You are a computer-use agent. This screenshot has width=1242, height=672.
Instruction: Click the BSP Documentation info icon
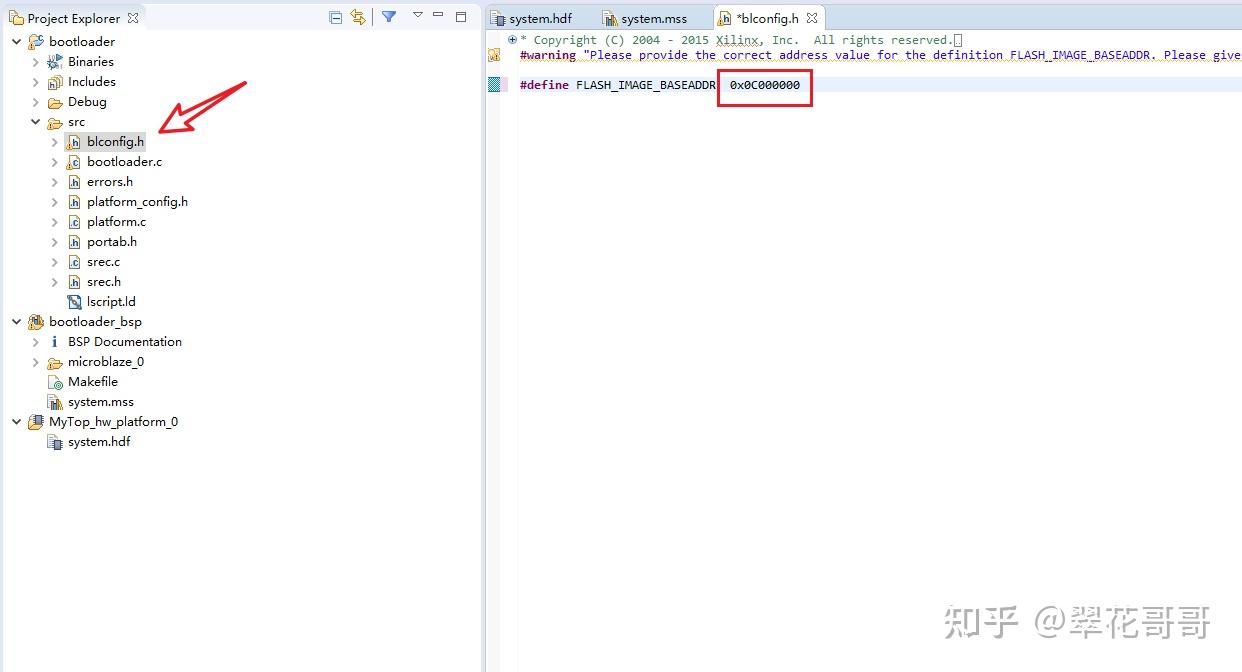pyautogui.click(x=55, y=342)
